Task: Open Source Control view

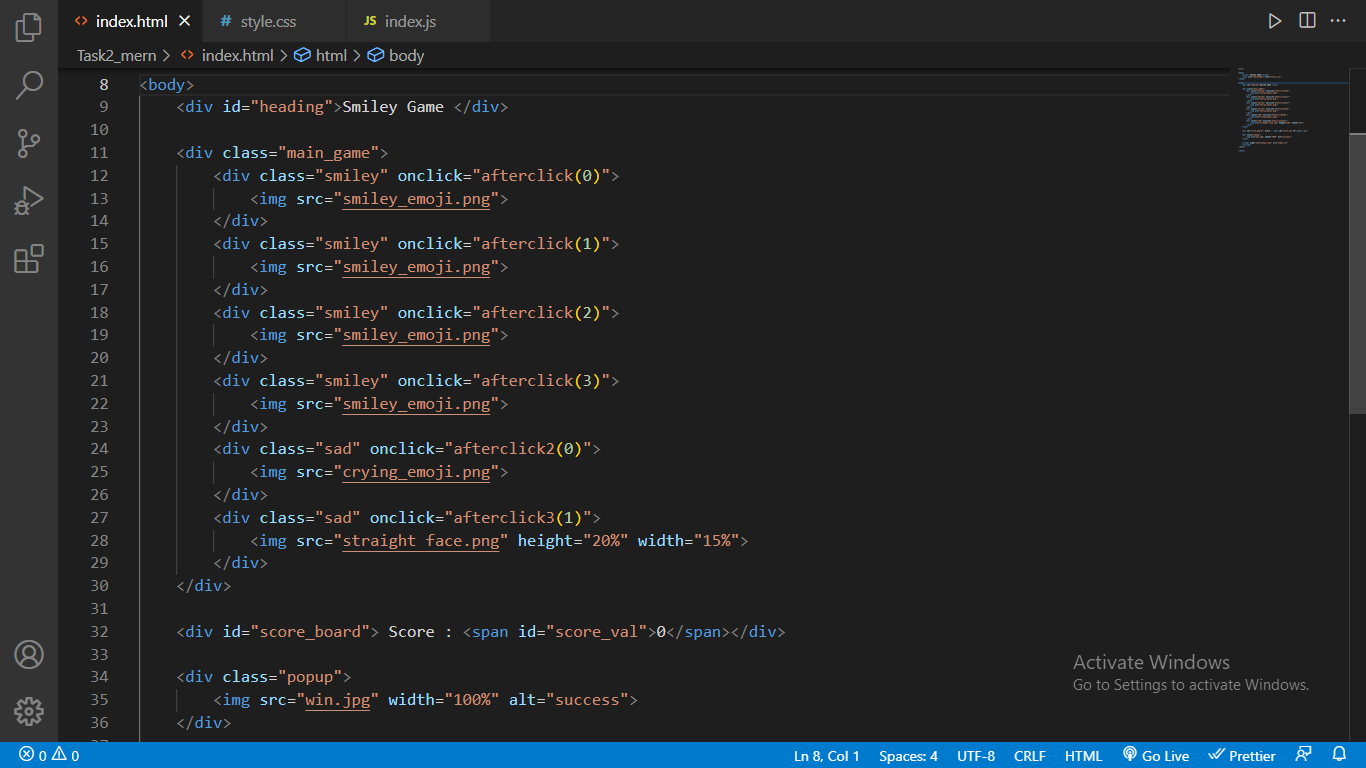Action: tap(28, 143)
